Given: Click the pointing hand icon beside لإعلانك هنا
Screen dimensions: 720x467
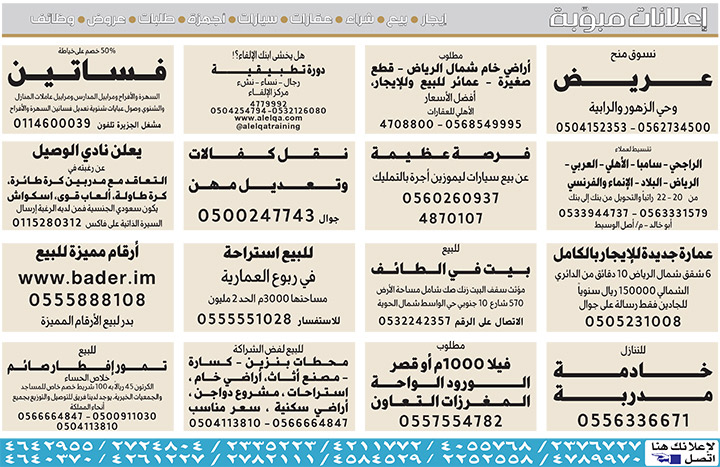Looking at the screenshot, I should [664, 458].
